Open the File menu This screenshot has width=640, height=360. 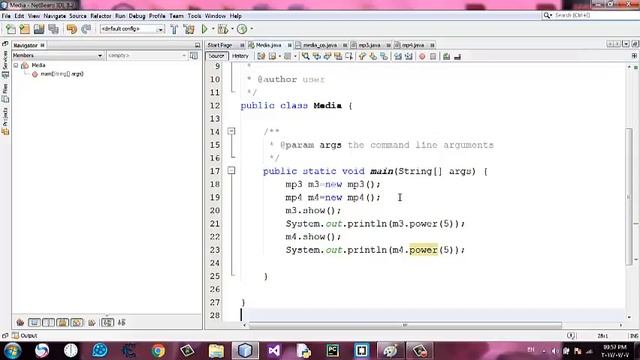6,16
